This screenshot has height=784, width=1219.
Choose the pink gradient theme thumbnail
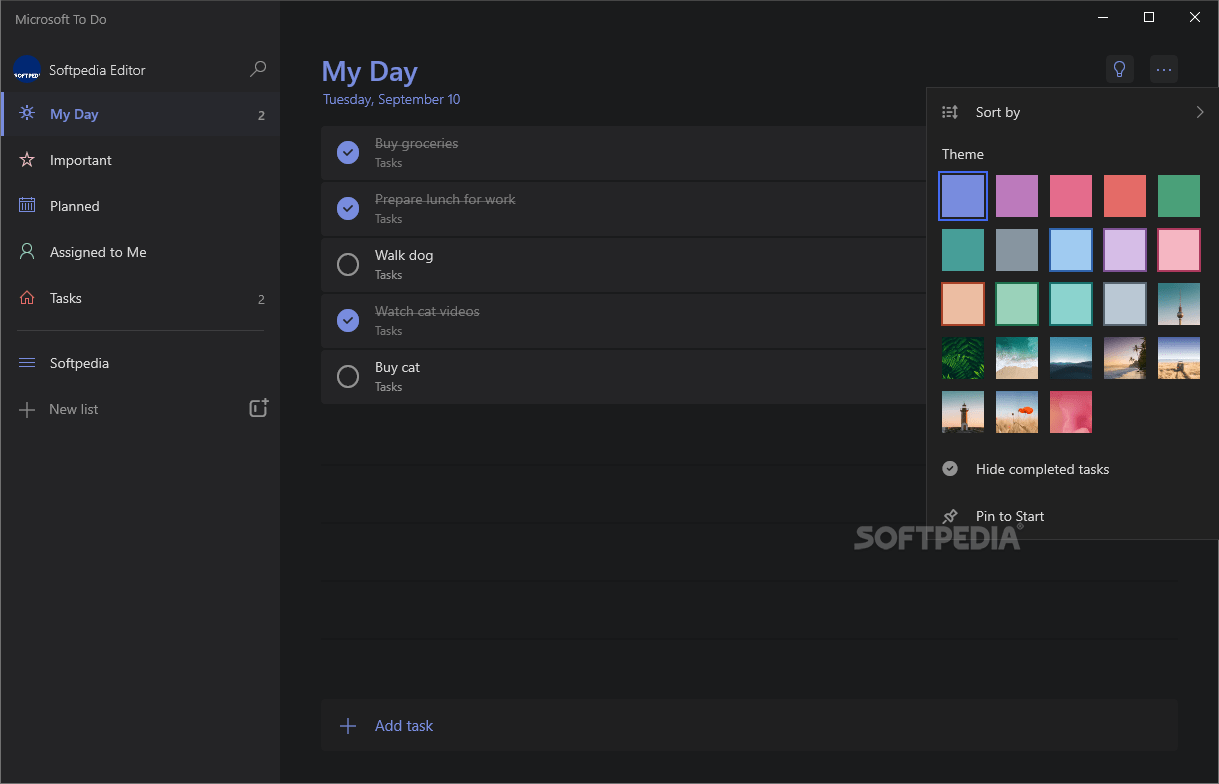[1071, 412]
